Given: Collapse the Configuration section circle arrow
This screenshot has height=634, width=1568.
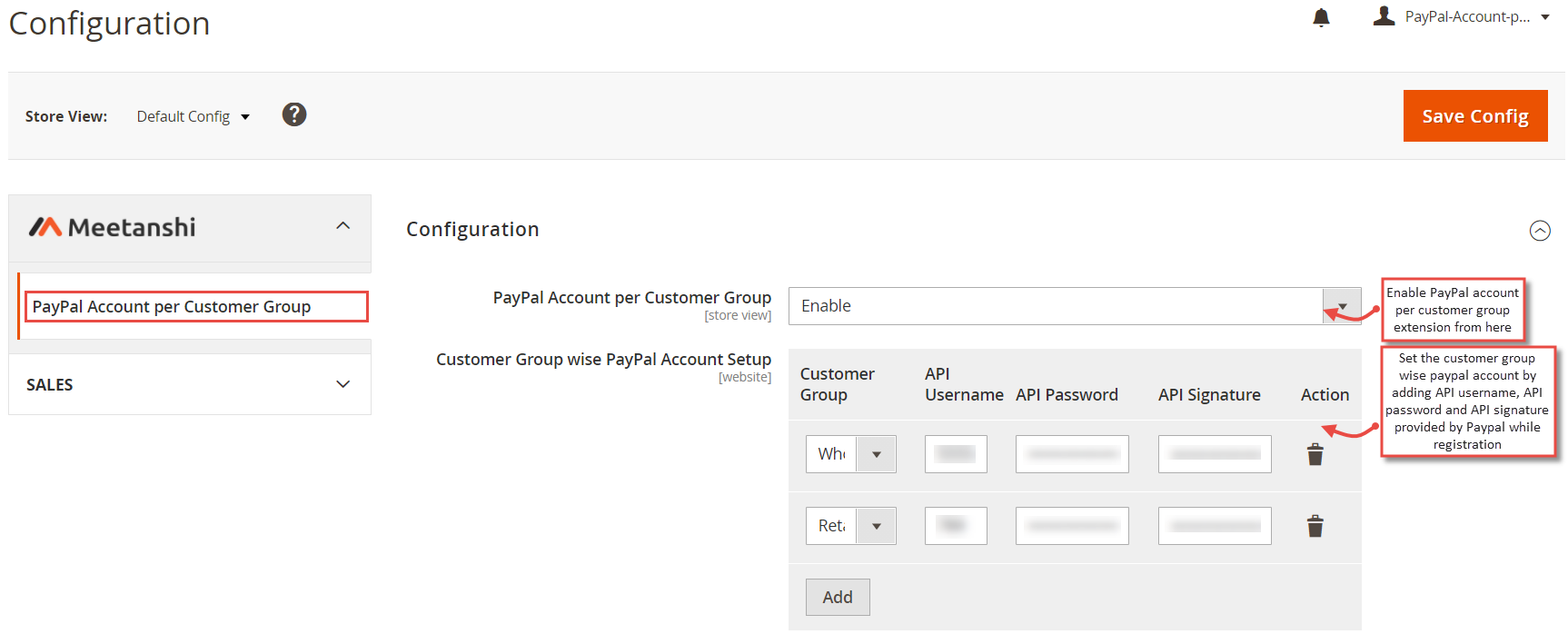Looking at the screenshot, I should tap(1540, 231).
